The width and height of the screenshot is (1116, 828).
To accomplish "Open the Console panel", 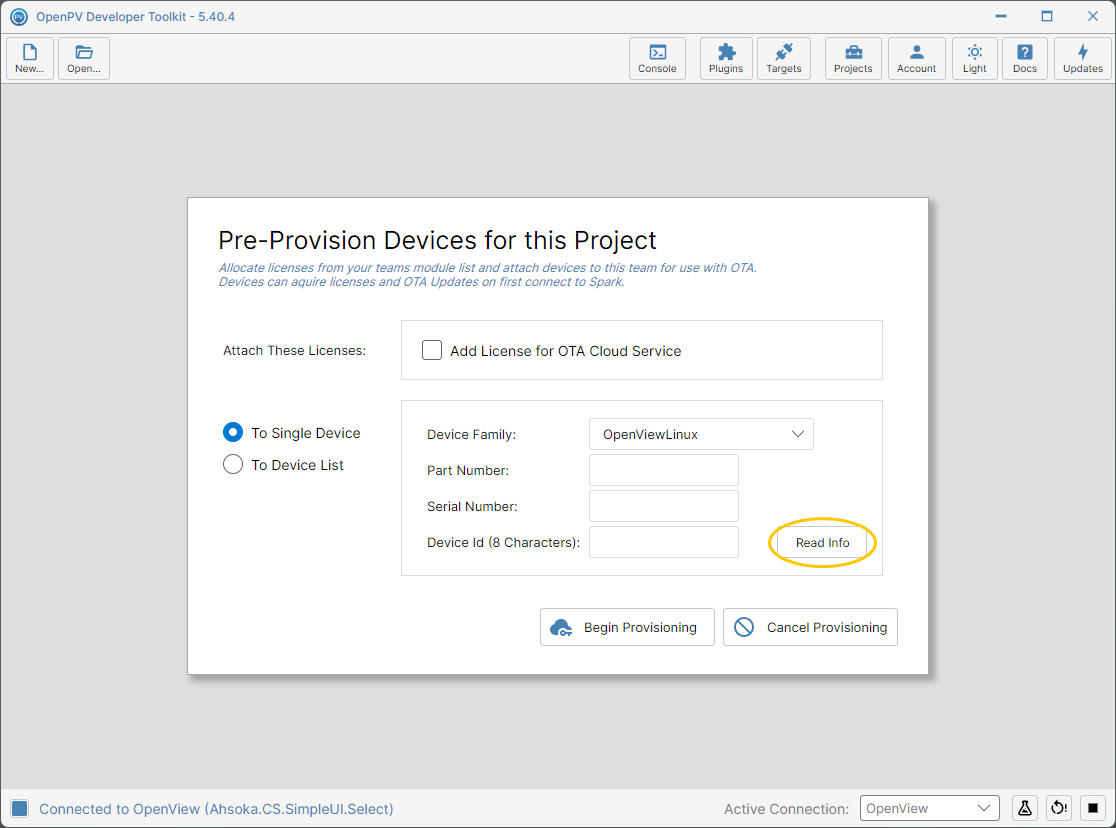I will click(x=657, y=58).
